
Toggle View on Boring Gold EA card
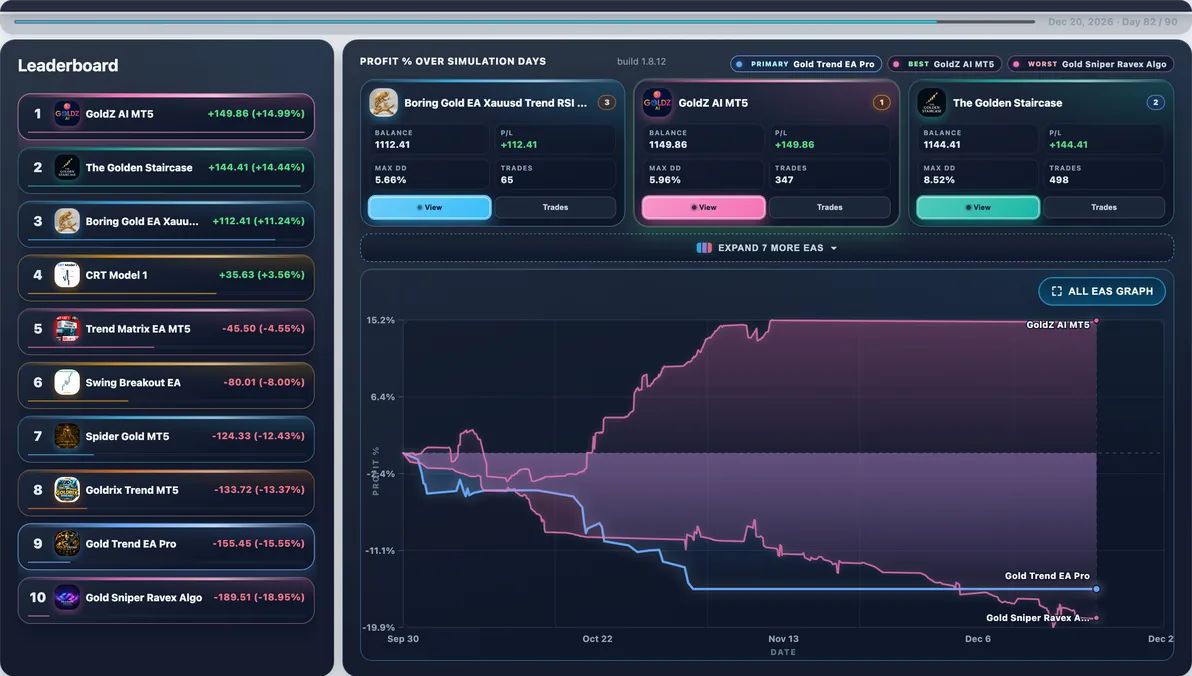click(430, 208)
